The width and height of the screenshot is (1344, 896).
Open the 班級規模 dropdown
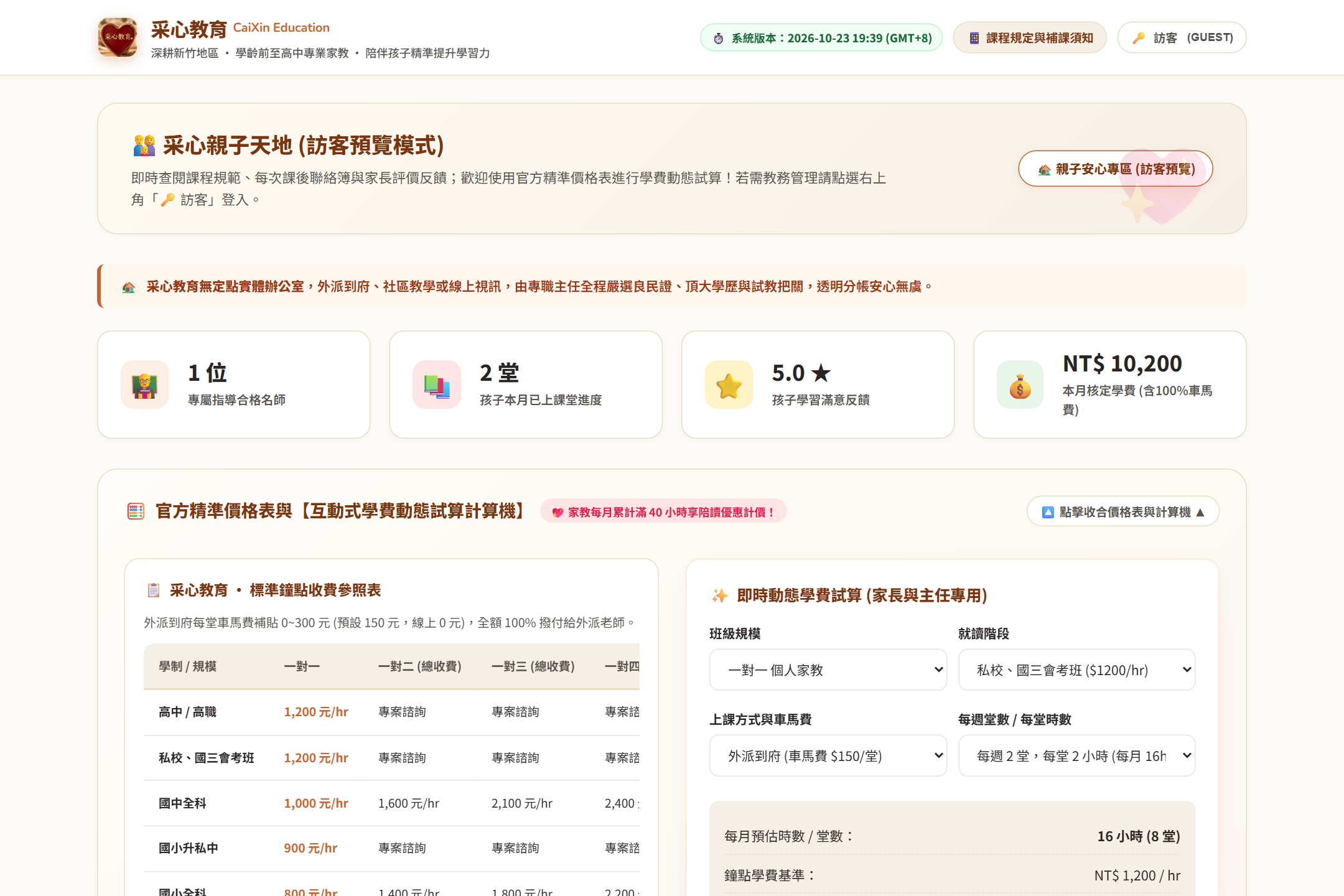[x=828, y=670]
